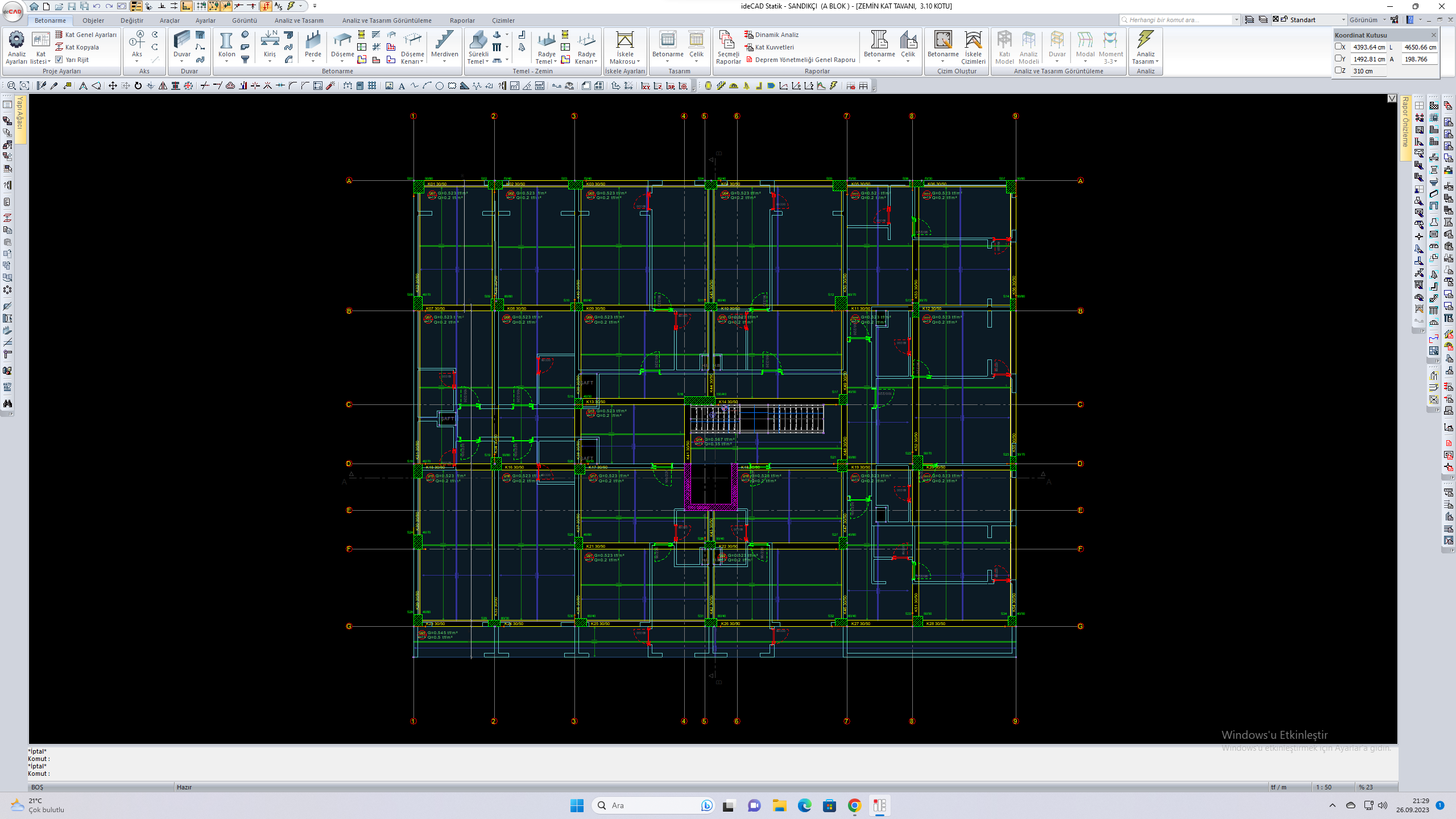Click the Save icon in quick toolbar
1456x819 pixels.
coord(72,6)
